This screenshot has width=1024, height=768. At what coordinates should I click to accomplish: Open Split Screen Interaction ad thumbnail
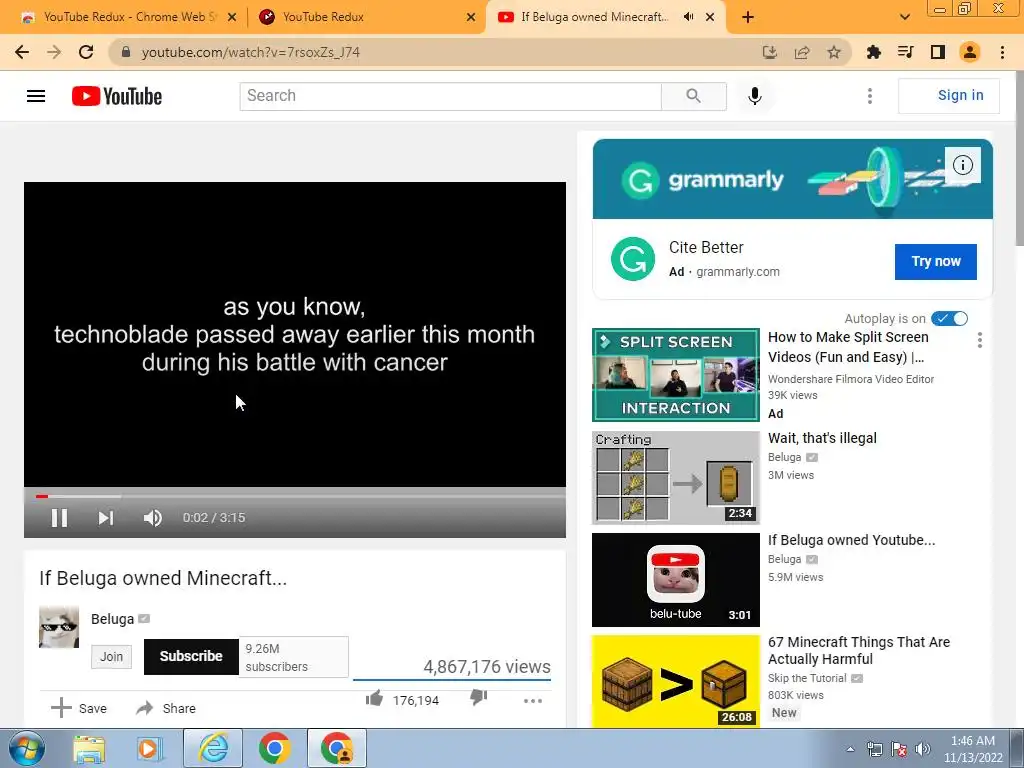[x=676, y=375]
